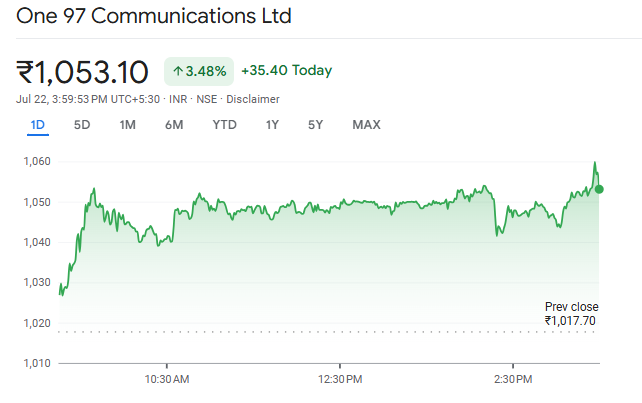Click the 12:30 PM time axis label
642x403 pixels.
(x=340, y=379)
